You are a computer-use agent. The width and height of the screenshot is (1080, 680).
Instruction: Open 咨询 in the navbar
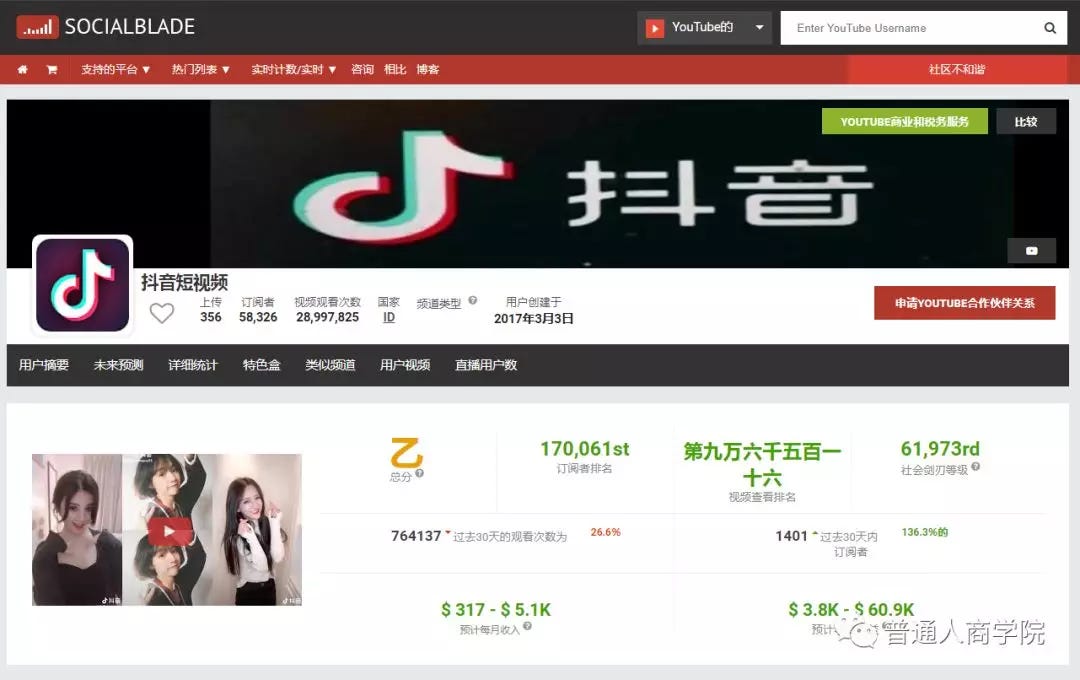pyautogui.click(x=362, y=70)
